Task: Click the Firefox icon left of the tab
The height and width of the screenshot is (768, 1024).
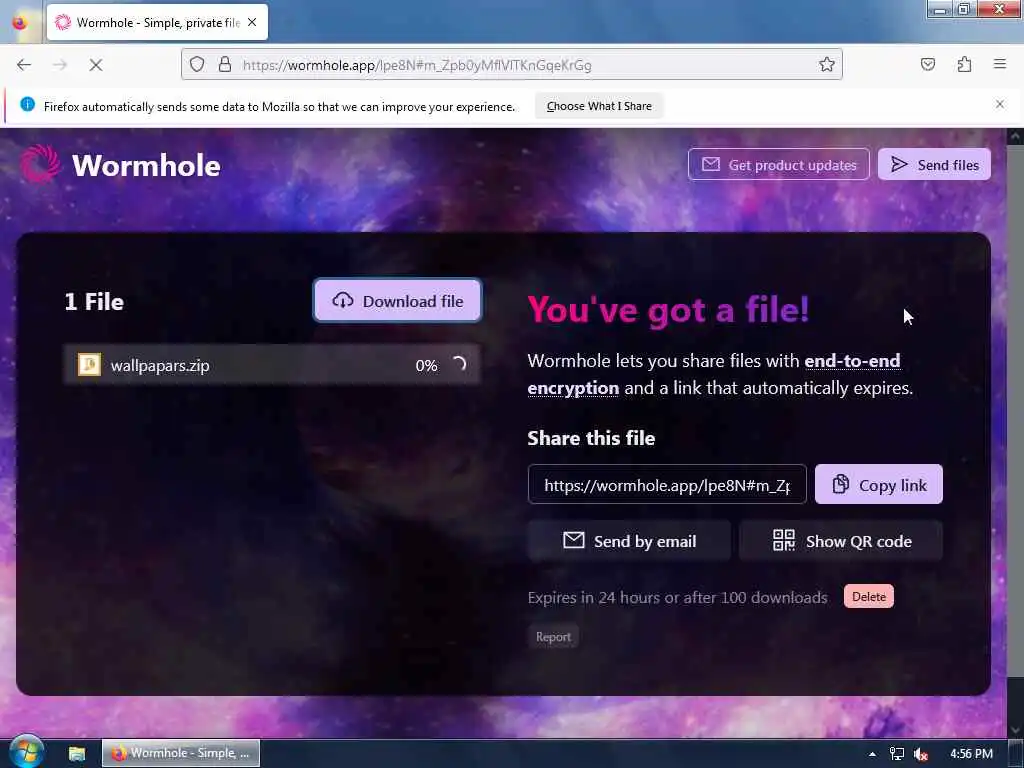Action: coord(20,22)
